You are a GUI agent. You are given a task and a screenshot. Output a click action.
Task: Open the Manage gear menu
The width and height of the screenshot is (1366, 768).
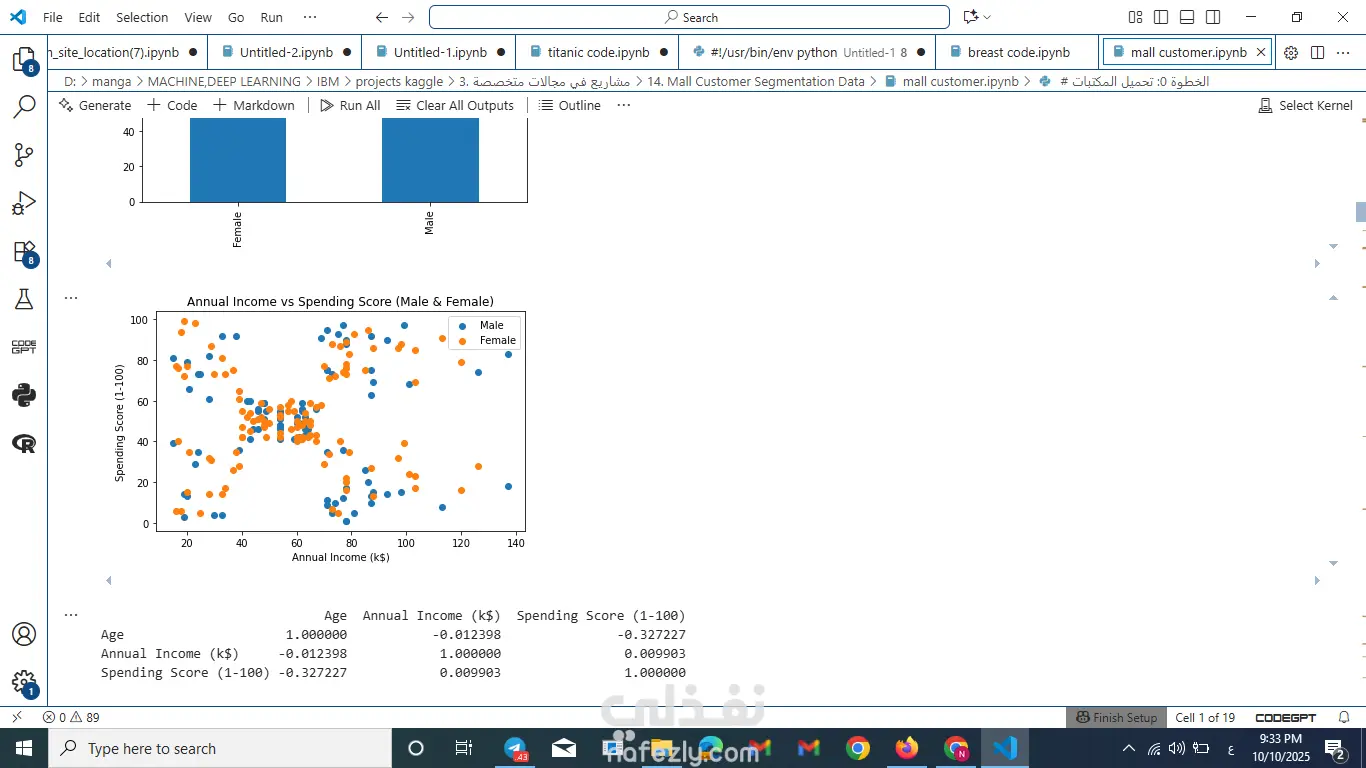coord(23,684)
